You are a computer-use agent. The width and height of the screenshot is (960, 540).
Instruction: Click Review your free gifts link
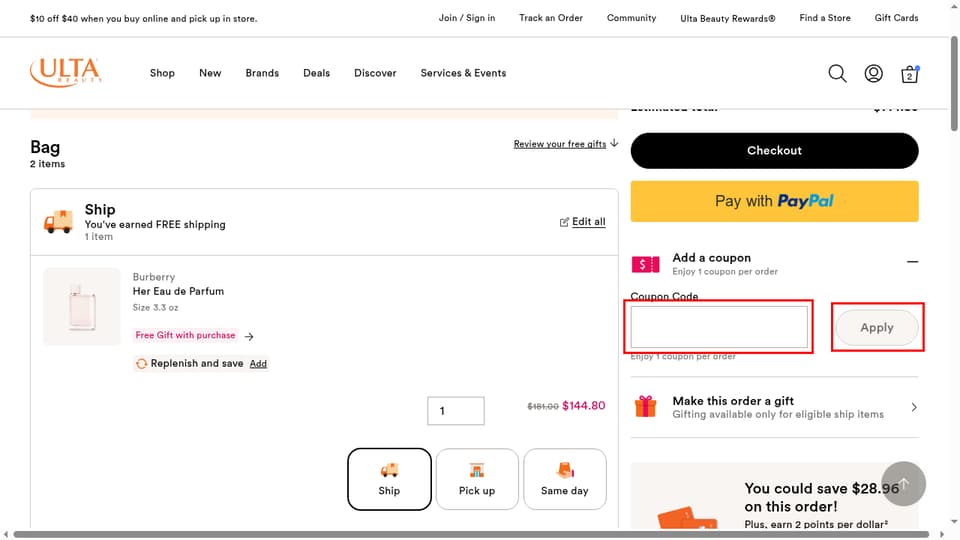pyautogui.click(x=560, y=144)
